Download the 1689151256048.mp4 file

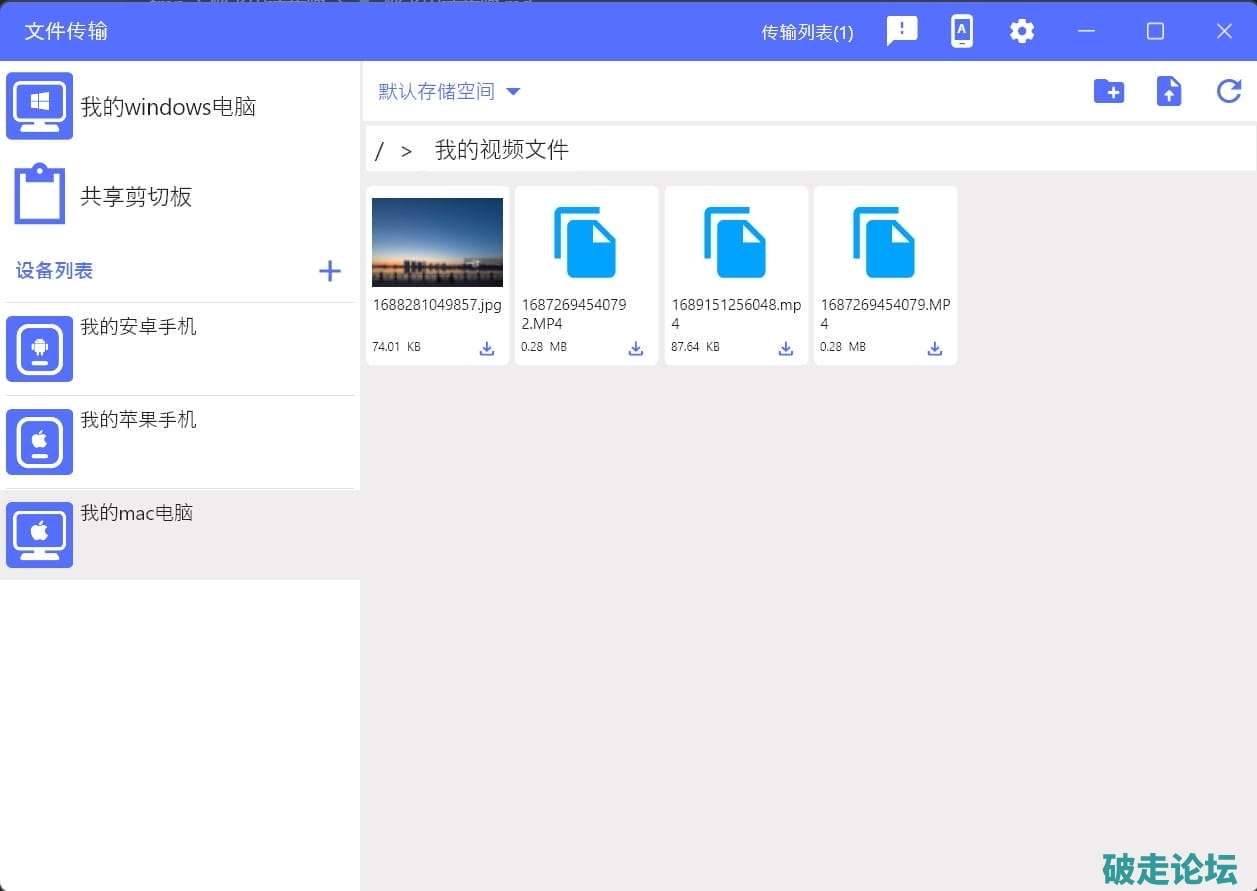pyautogui.click(x=785, y=348)
